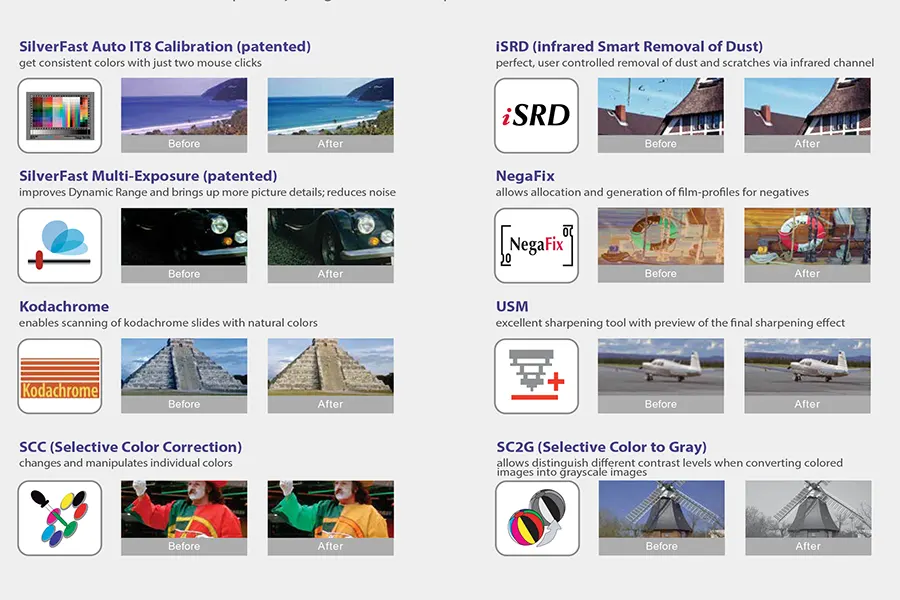Click the Kodachrome logo icon

tap(60, 376)
